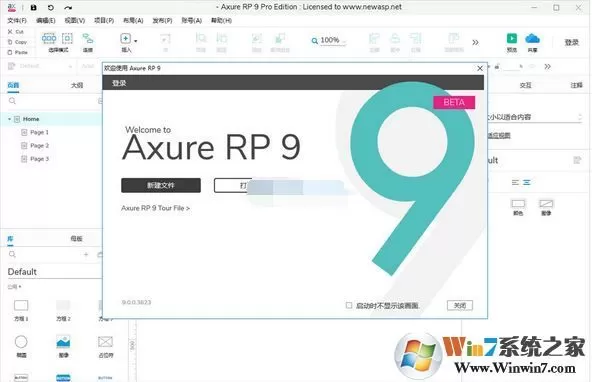Open the Axure RP 9 Tour File link
The height and width of the screenshot is (382, 592).
tap(155, 208)
